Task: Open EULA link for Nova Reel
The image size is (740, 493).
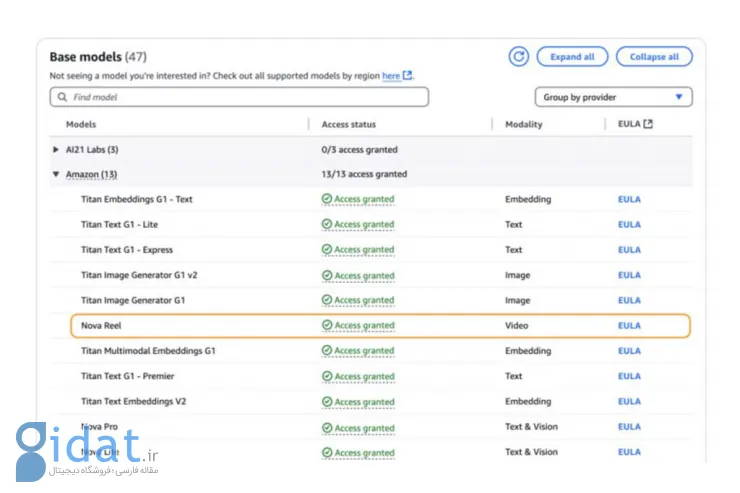Action: 629,326
